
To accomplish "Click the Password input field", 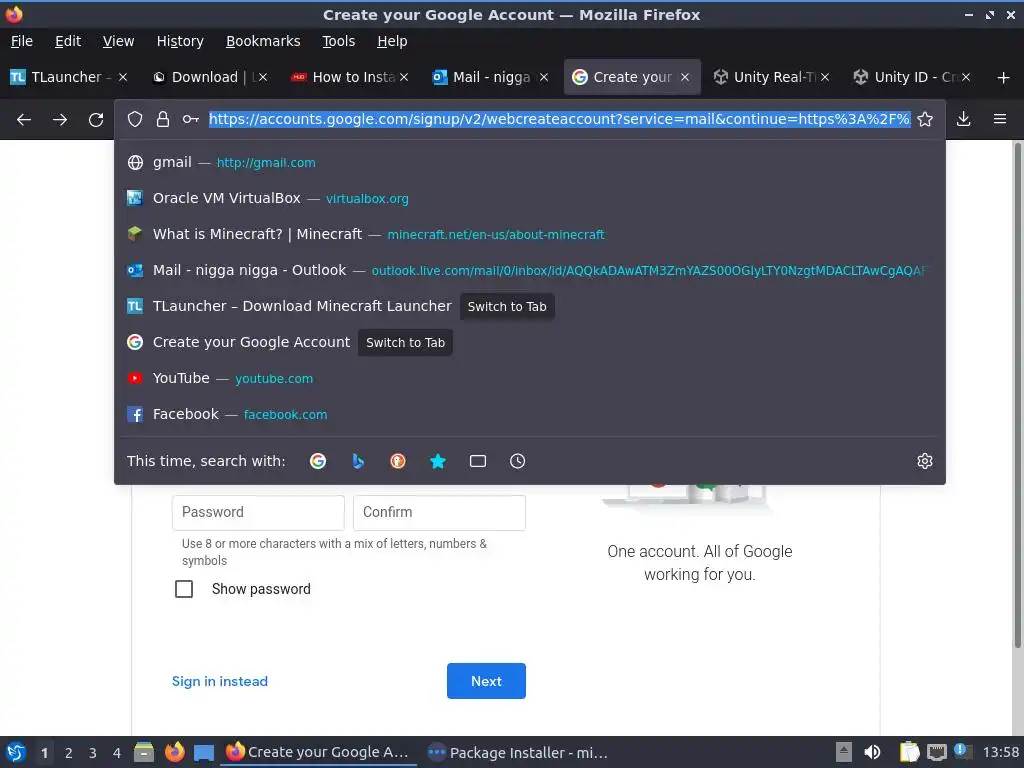I will coord(258,513).
